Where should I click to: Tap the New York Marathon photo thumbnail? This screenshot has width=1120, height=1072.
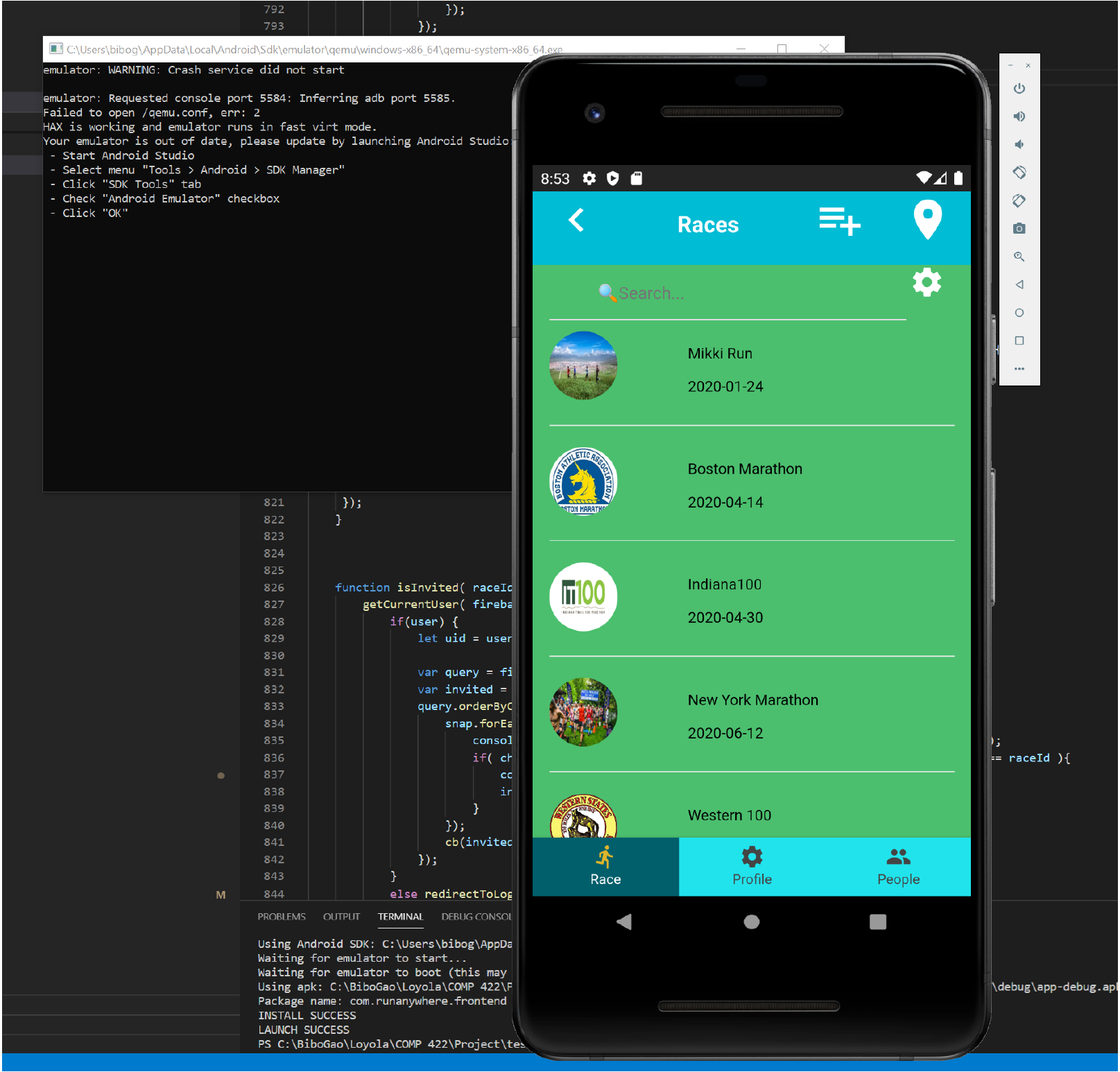(x=583, y=712)
